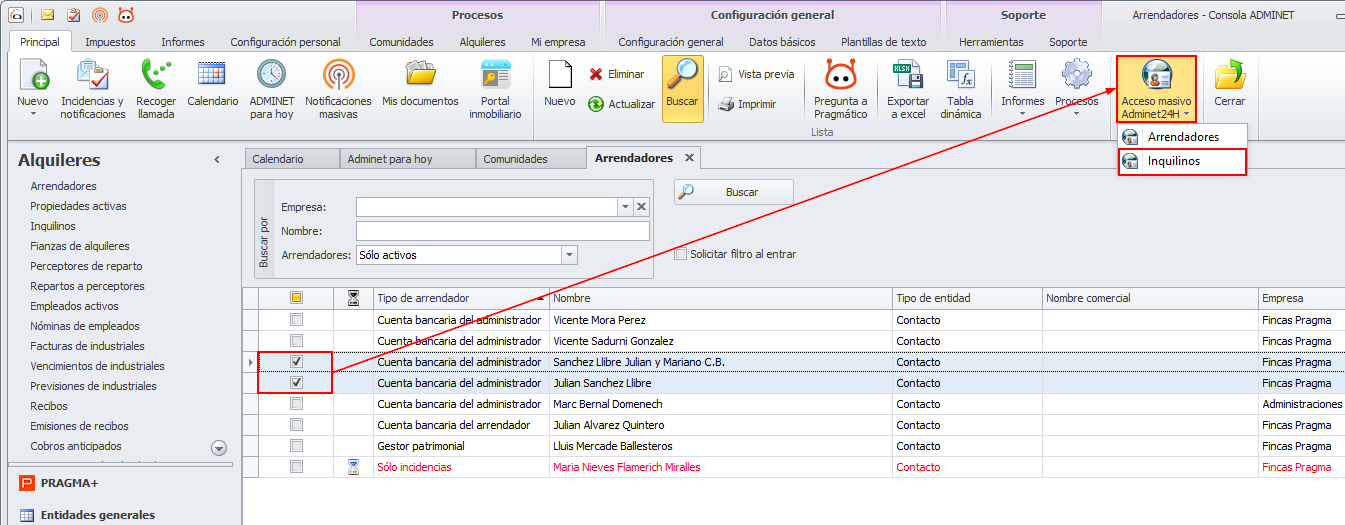1345x525 pixels.
Task: Expand the Empresa dropdown arrow
Action: (x=625, y=207)
